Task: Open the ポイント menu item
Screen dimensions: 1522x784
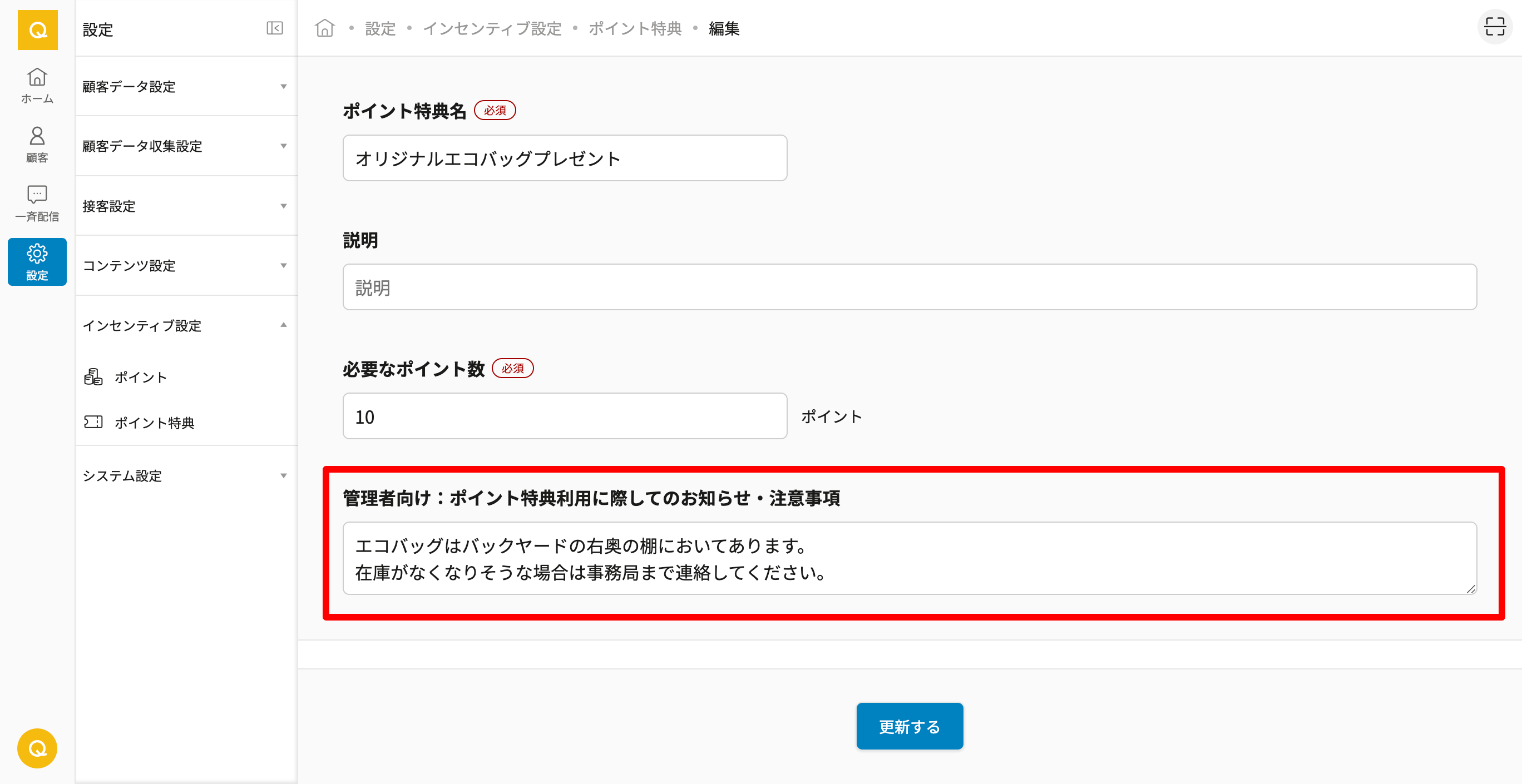Action: [140, 377]
